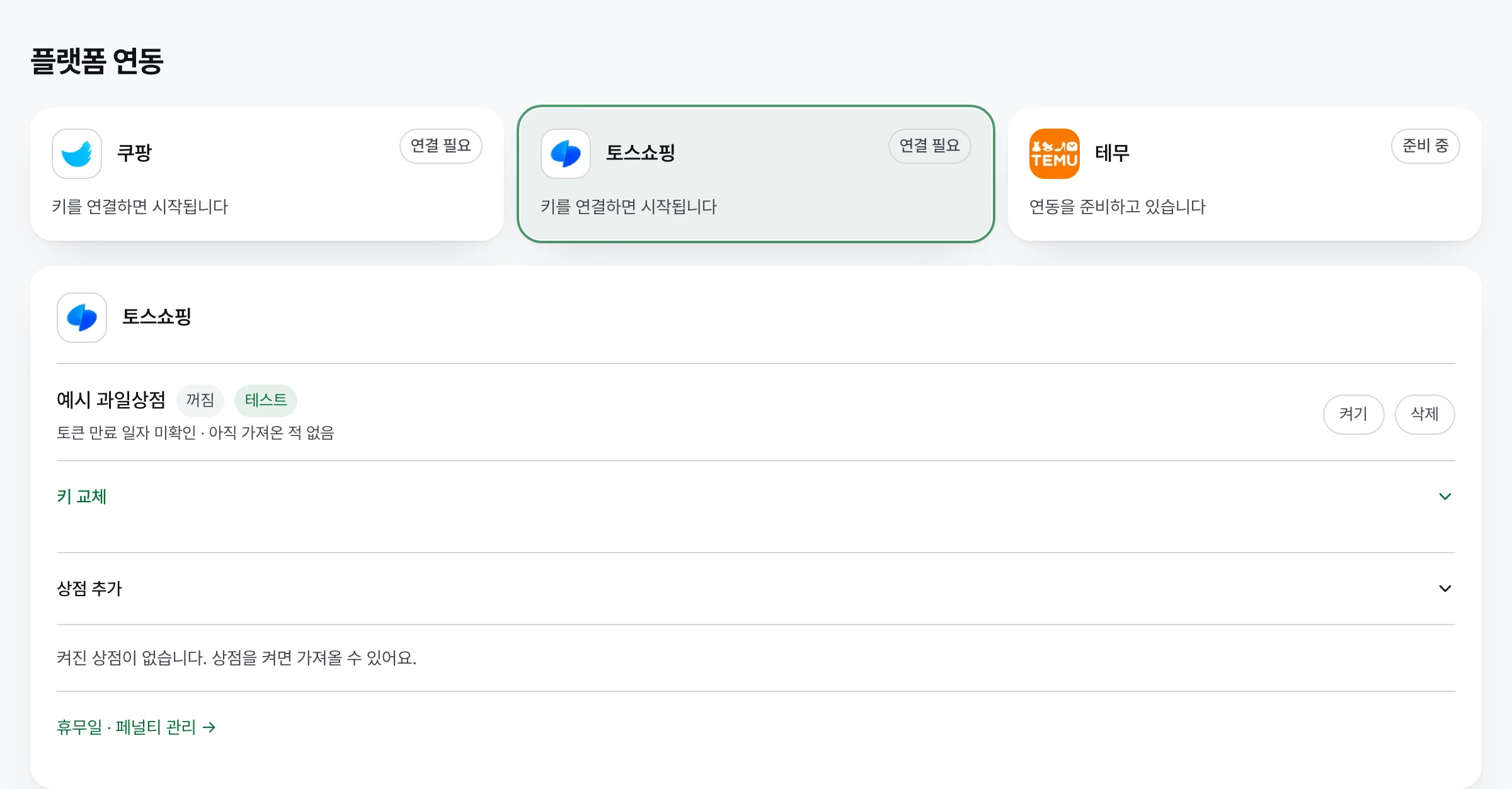Select the 토스쇼핑 platform card title
The image size is (1512, 789).
[640, 153]
